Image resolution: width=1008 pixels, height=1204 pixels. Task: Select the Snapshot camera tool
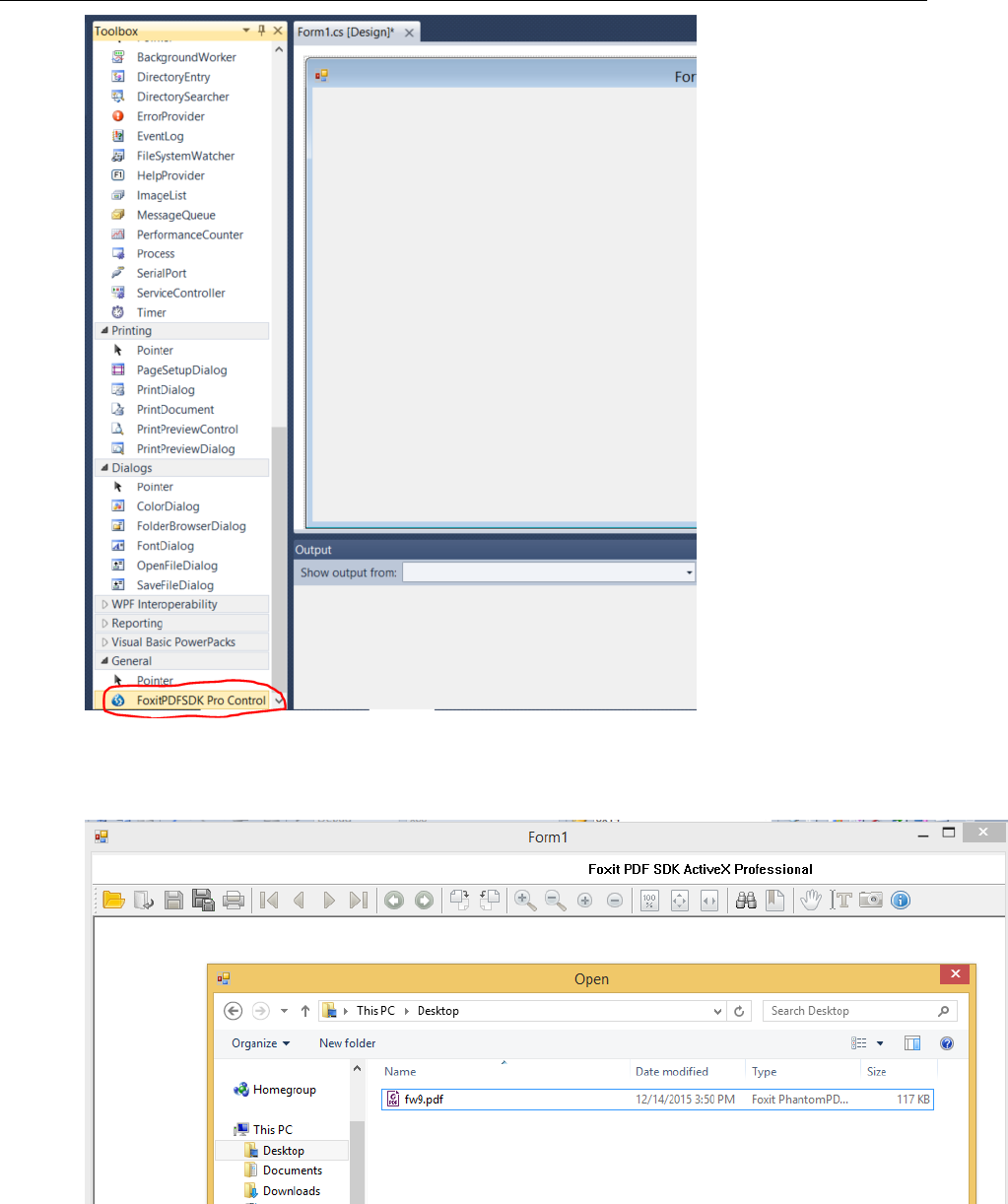pyautogui.click(x=870, y=900)
